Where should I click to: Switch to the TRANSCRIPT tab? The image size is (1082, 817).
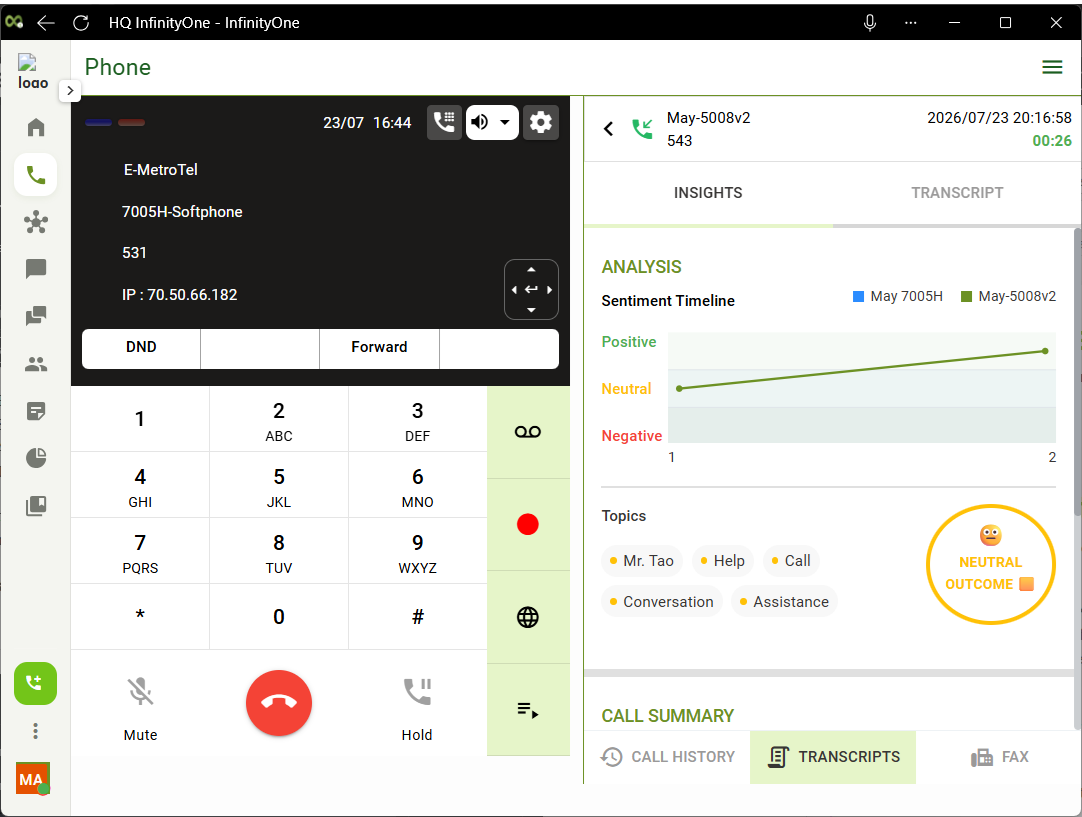click(x=956, y=193)
